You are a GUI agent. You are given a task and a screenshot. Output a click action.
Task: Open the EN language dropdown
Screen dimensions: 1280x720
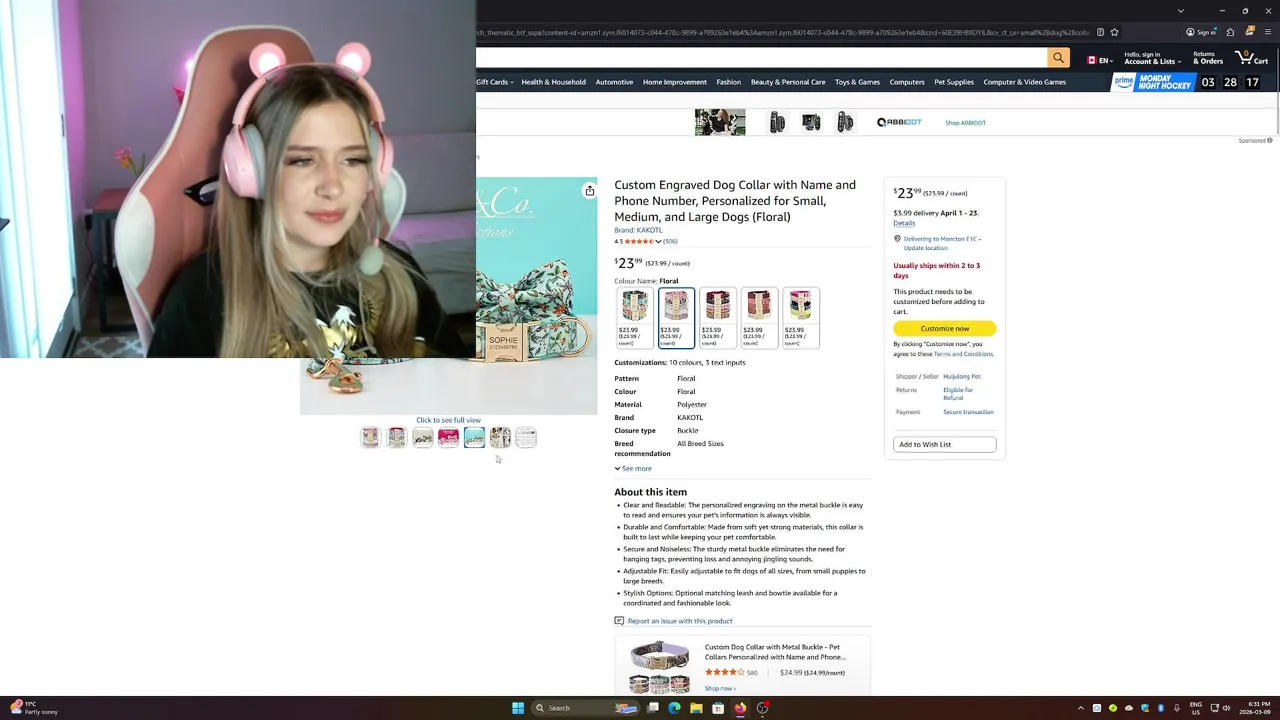pos(1099,60)
